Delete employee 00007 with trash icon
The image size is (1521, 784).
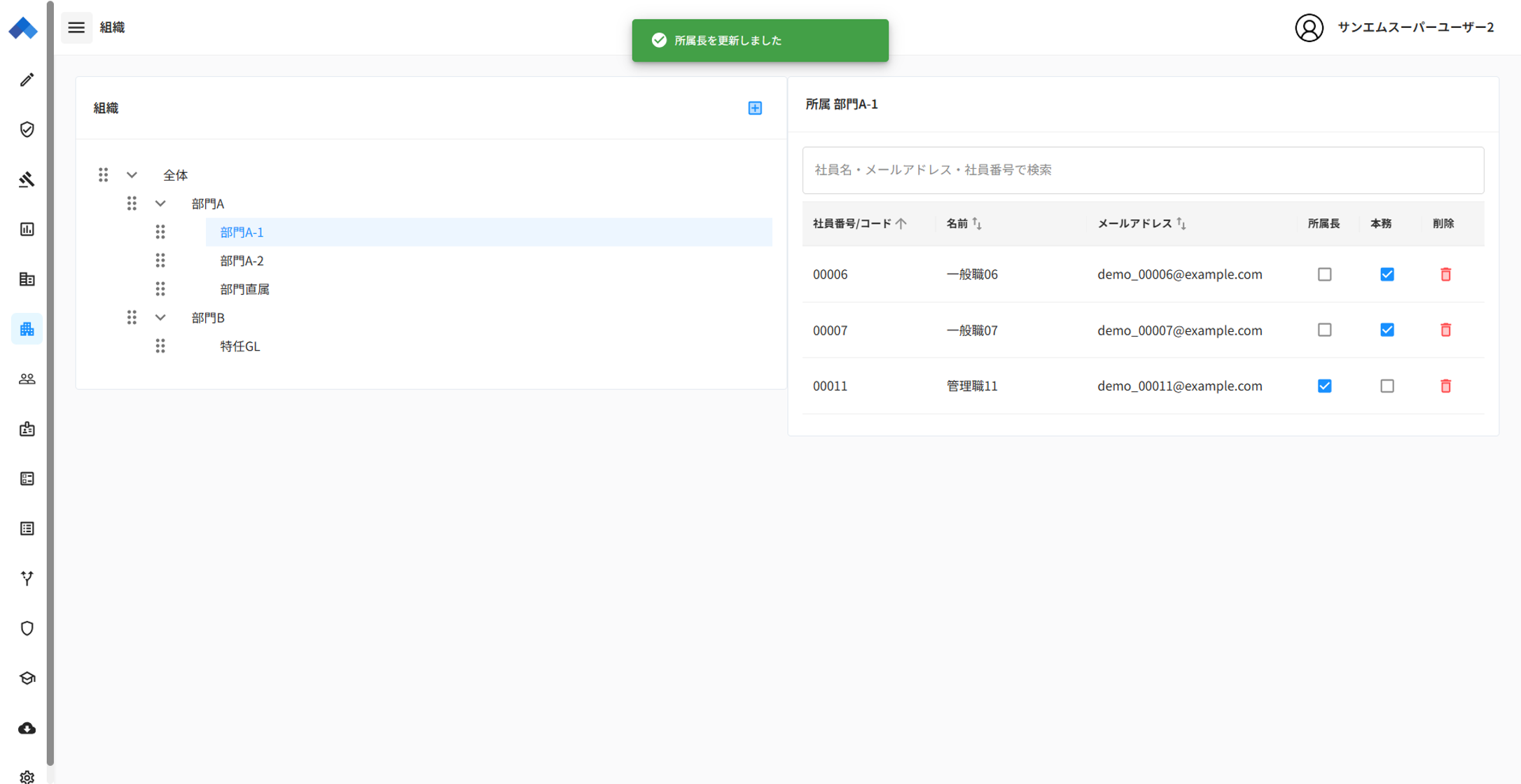pyautogui.click(x=1445, y=330)
